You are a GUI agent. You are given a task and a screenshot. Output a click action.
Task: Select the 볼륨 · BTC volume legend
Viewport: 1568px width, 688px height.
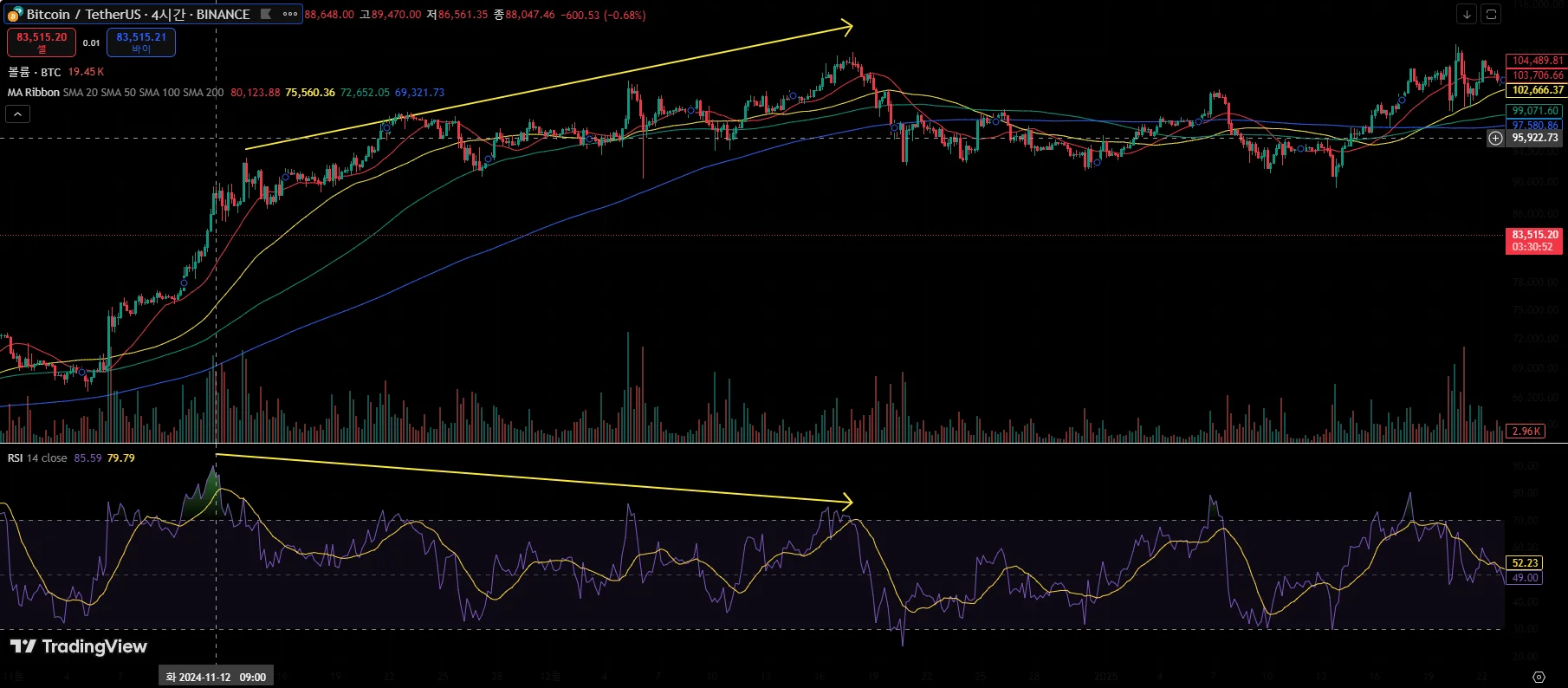[35, 72]
